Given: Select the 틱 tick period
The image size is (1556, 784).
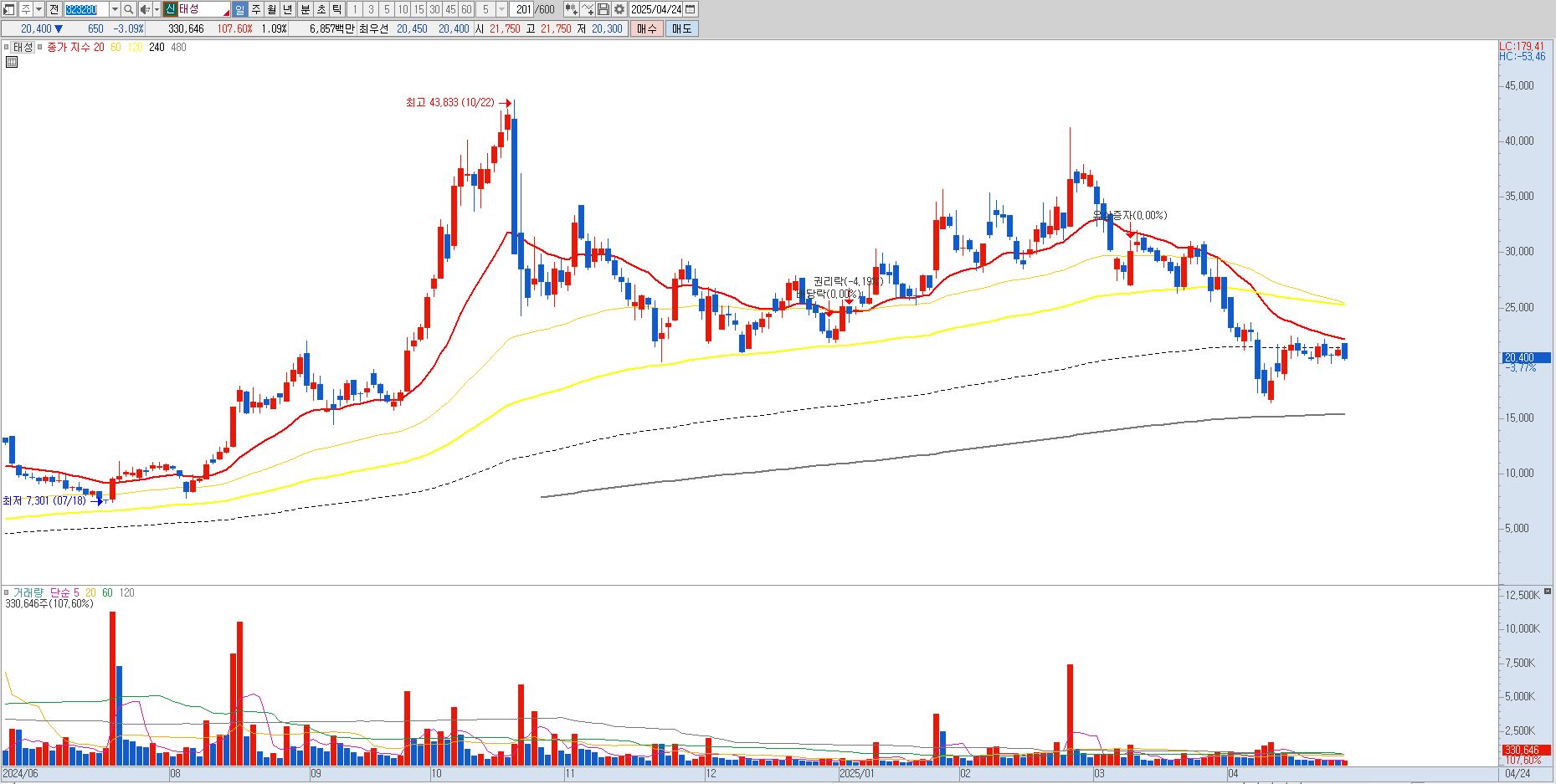Looking at the screenshot, I should coord(336,9).
